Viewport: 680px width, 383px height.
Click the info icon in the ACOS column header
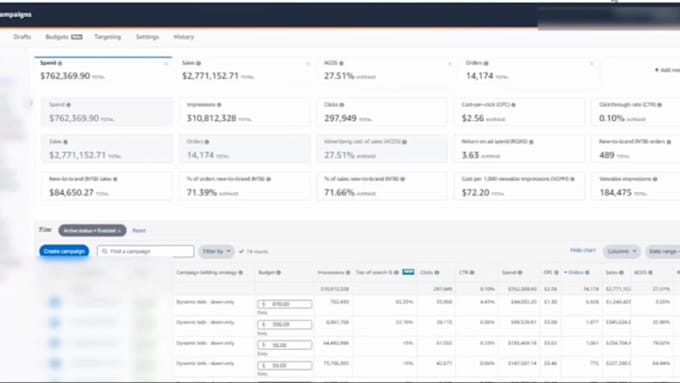point(651,273)
